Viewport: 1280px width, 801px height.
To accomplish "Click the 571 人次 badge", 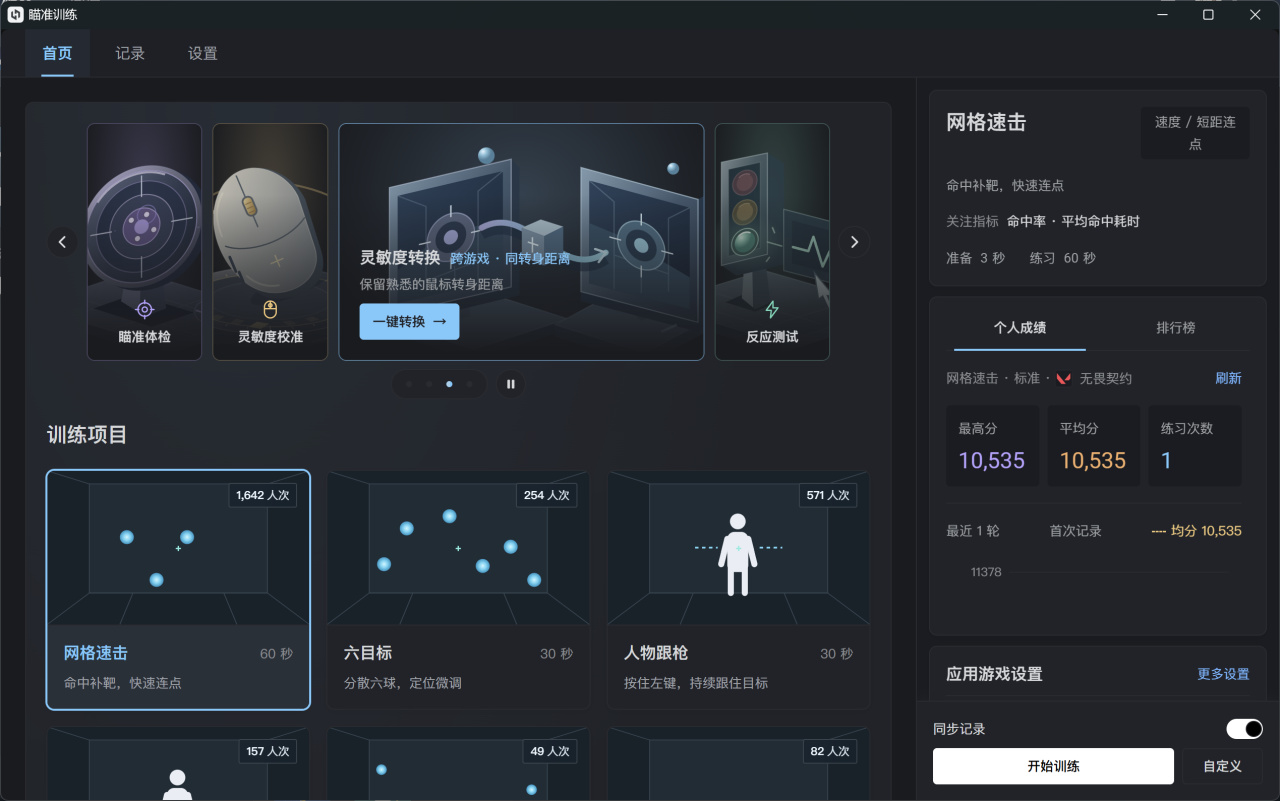I will [827, 495].
